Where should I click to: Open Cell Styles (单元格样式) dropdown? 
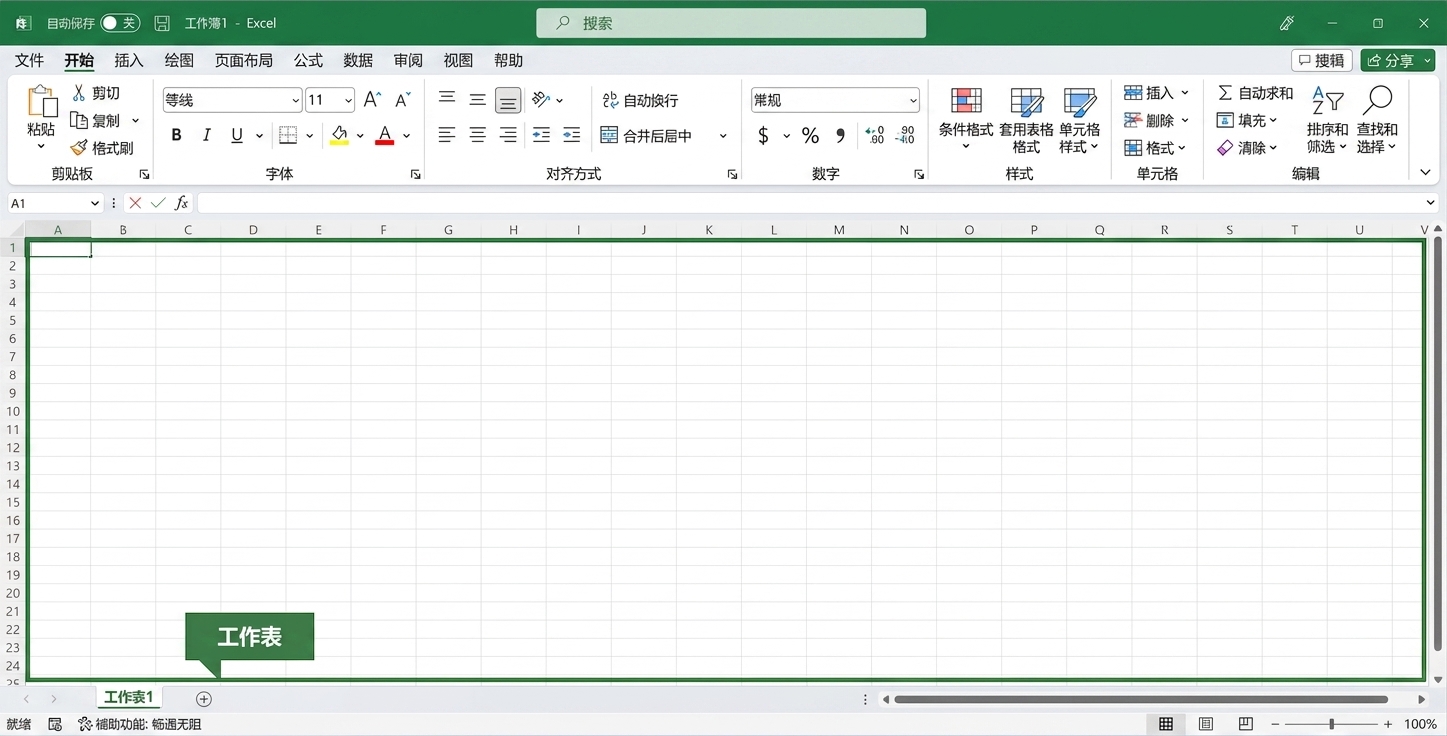1080,120
